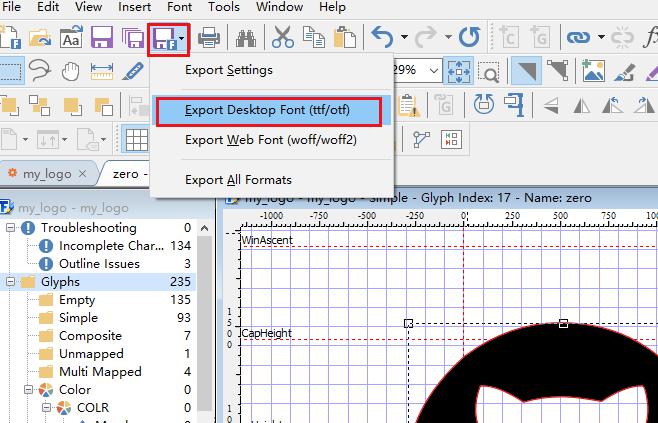Select the Unmapped glyphs folder
Viewport: 658px width, 423px height.
91,354
